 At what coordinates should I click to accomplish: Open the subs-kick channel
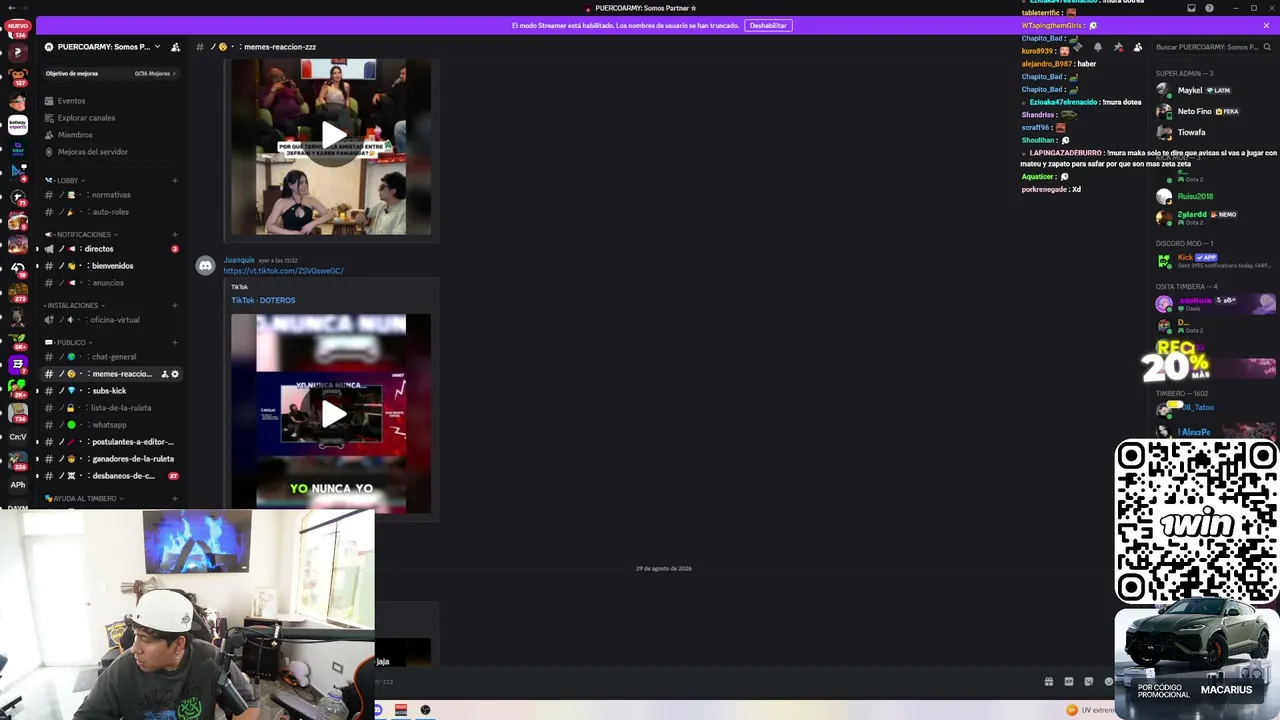[110, 391]
